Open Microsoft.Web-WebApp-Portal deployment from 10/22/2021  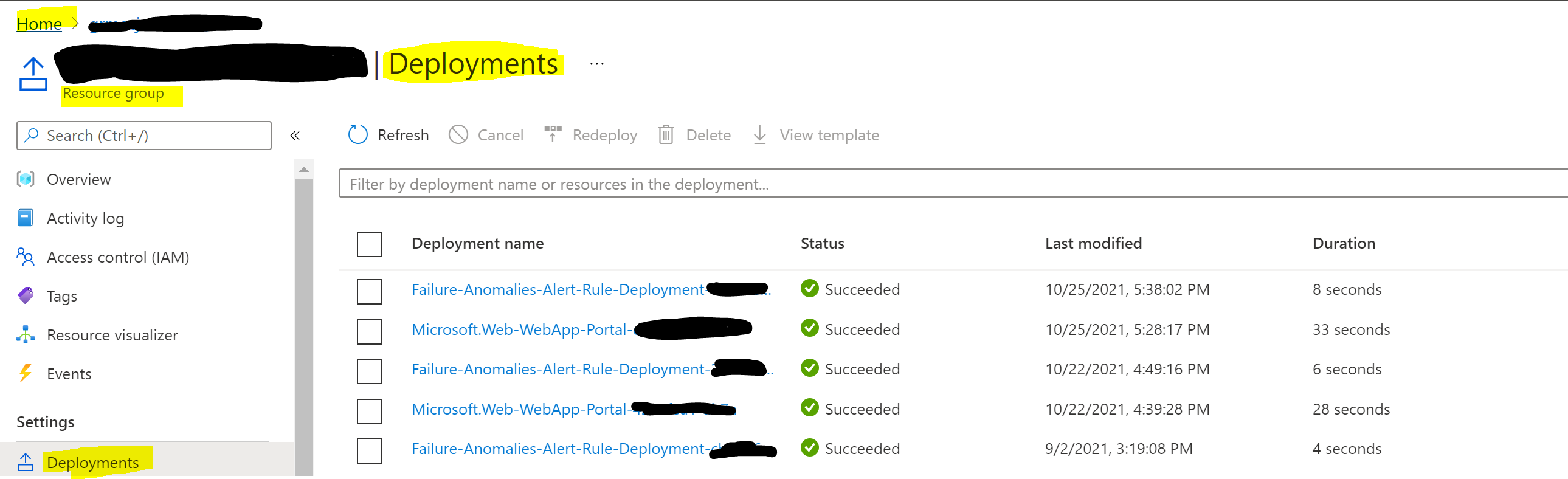[x=573, y=409]
